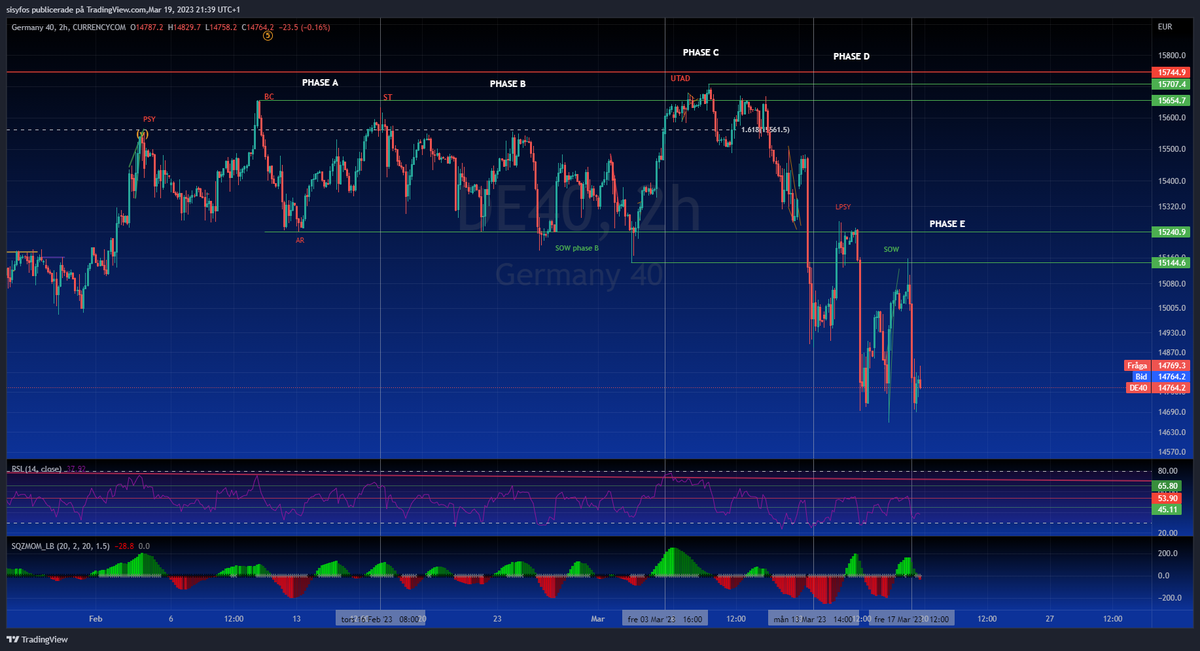The width and height of the screenshot is (1200, 651).
Task: Click the TradingView logo at bottom left
Action: pos(35,640)
